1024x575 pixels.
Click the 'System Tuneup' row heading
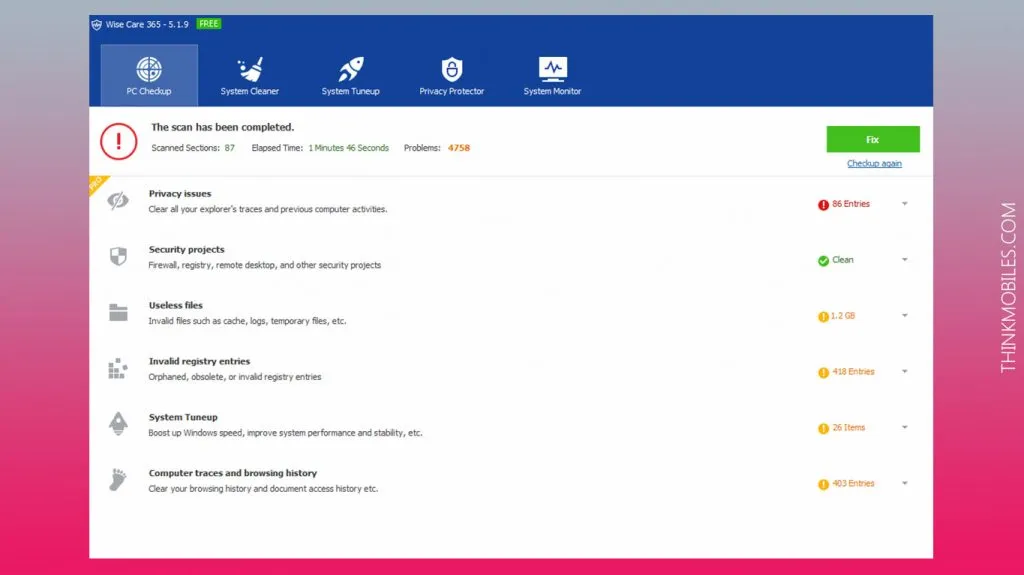point(183,417)
